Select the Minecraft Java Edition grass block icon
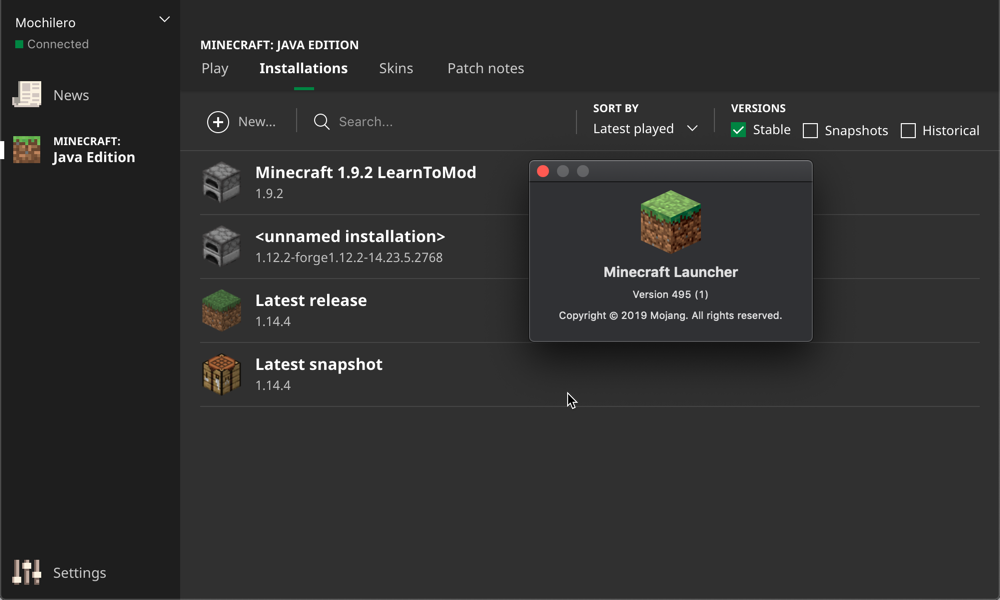This screenshot has width=1000, height=600. pyautogui.click(x=27, y=150)
